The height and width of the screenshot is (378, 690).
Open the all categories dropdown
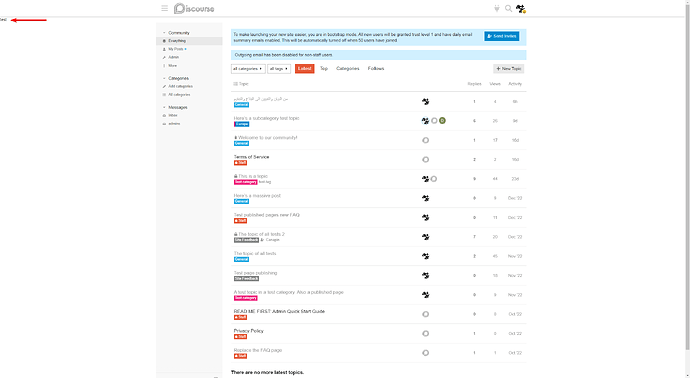248,69
